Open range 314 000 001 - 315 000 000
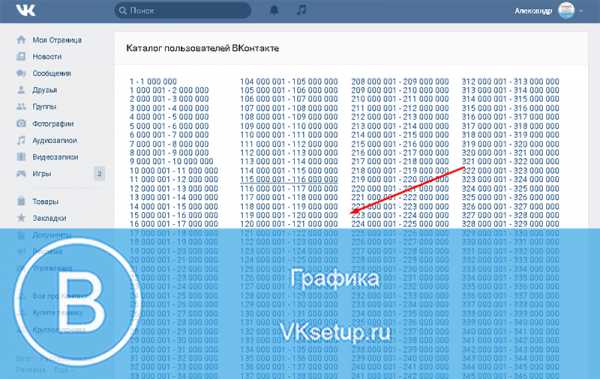The width and height of the screenshot is (600, 379). click(510, 99)
